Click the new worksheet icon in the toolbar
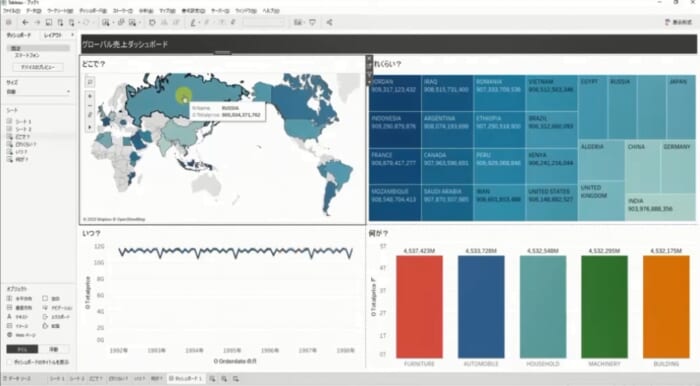This screenshot has width=700, height=386. pos(105,22)
